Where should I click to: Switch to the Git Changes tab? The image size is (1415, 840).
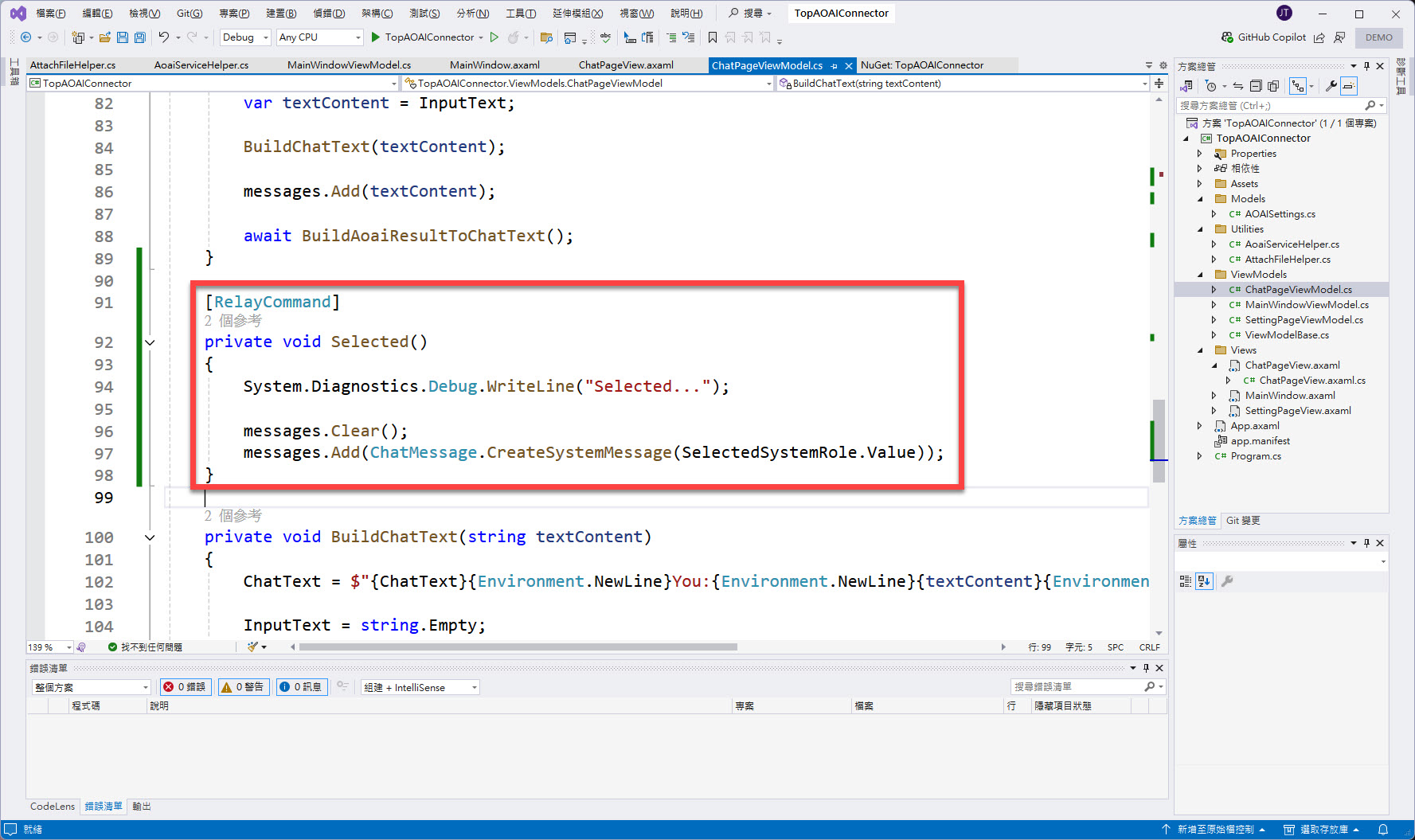1242,521
